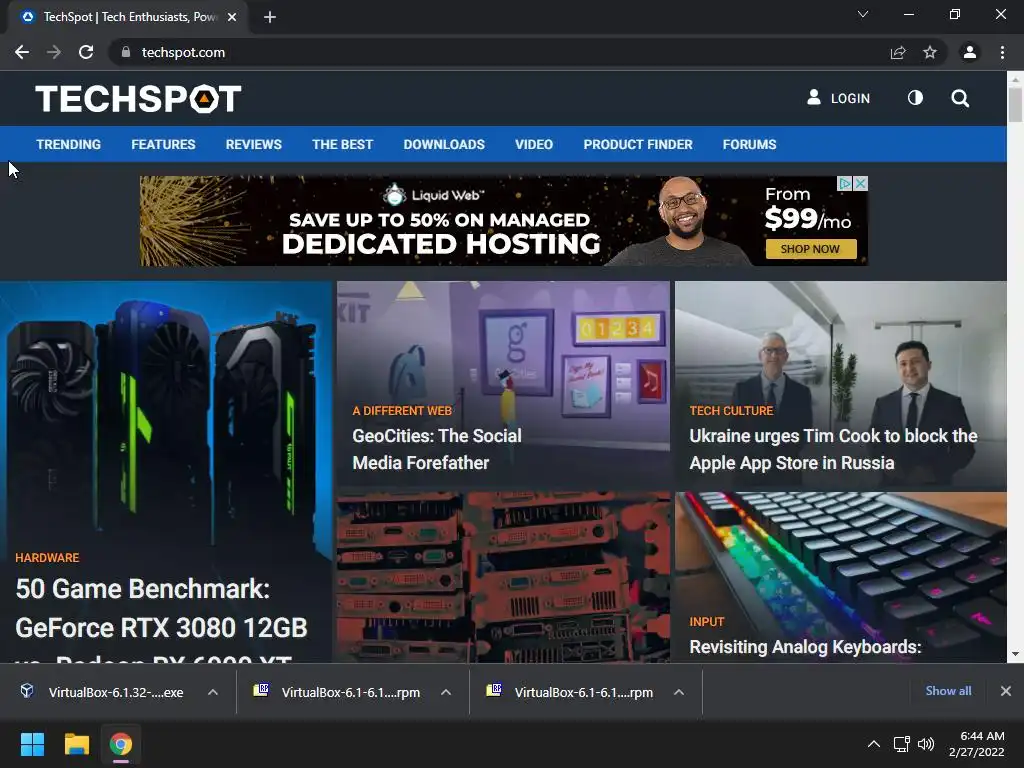Open the tab search down-arrow in the title bar
The width and height of the screenshot is (1024, 768).
[x=863, y=14]
